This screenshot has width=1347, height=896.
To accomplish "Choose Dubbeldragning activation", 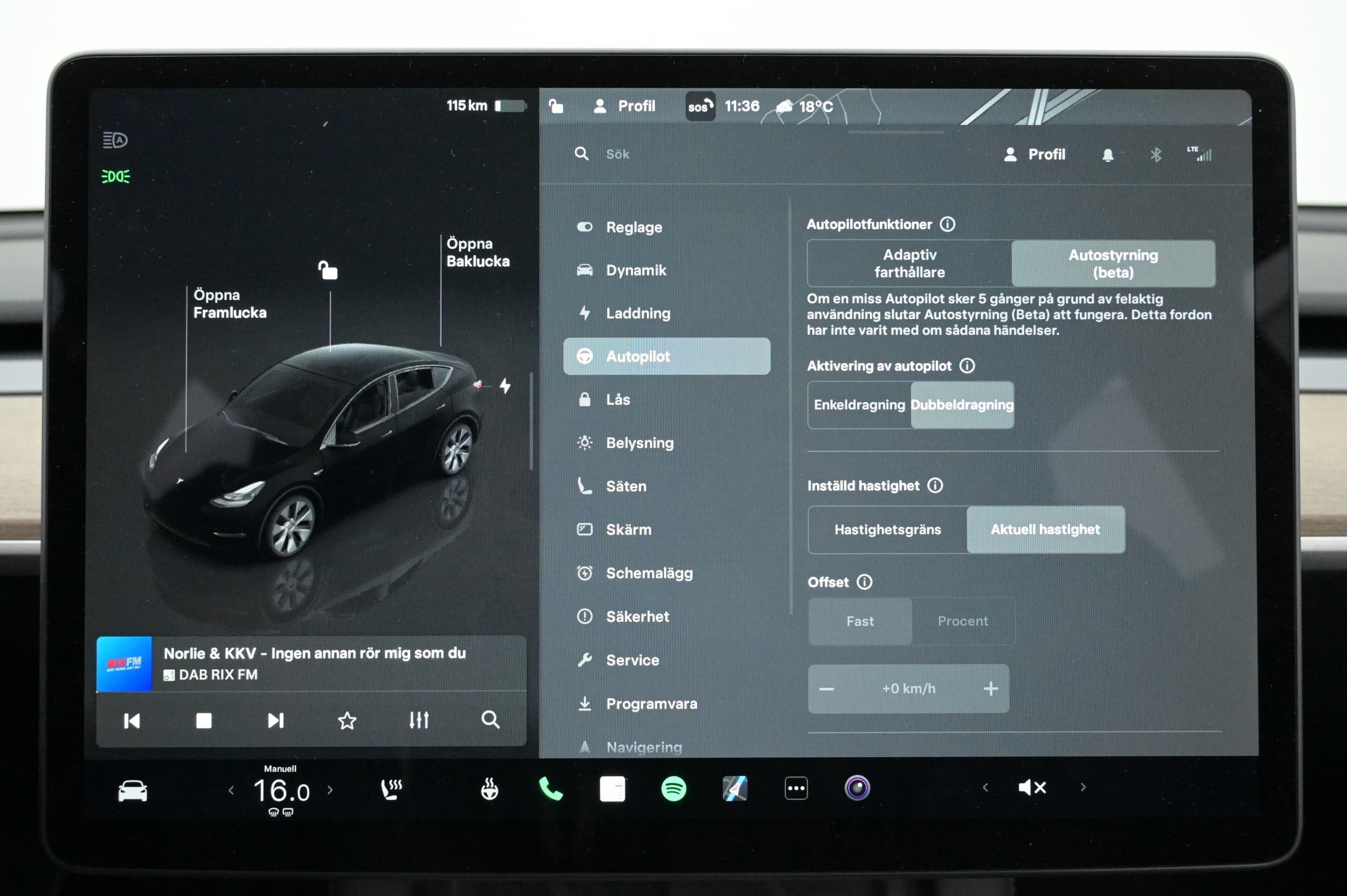I will pyautogui.click(x=962, y=405).
